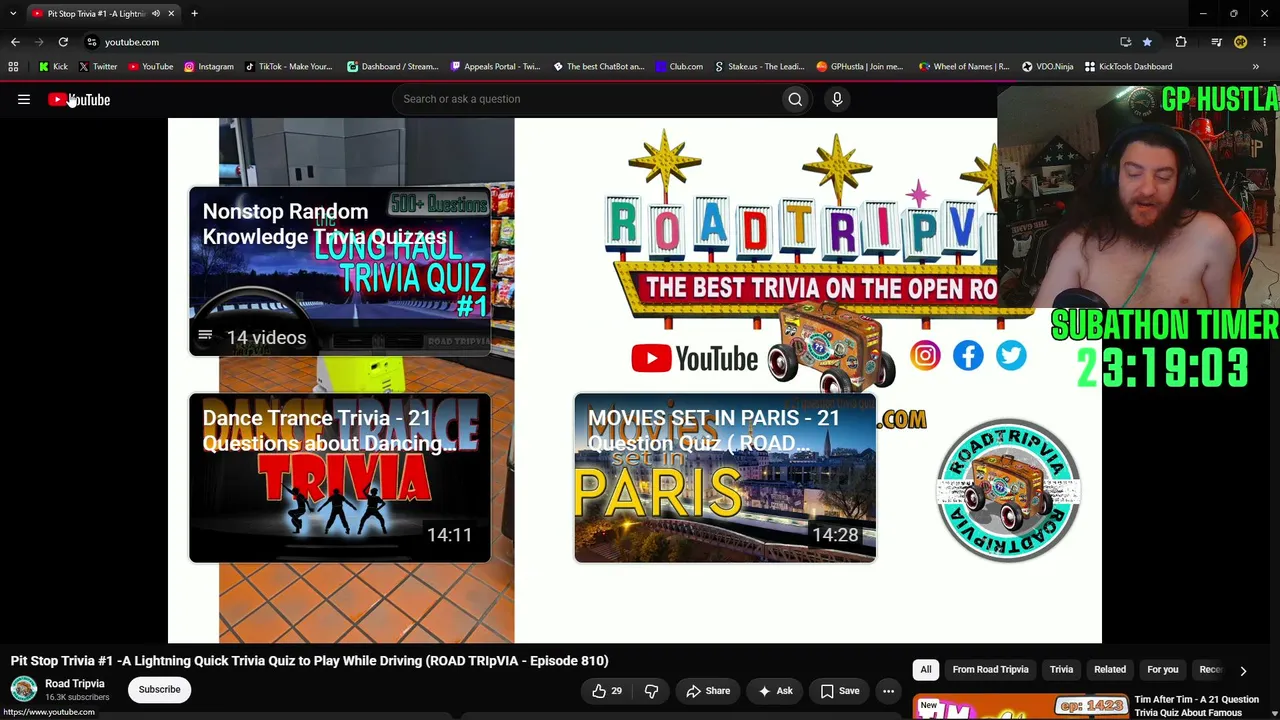This screenshot has height=720, width=1280.
Task: Like the video with thumbs up
Action: (x=607, y=691)
